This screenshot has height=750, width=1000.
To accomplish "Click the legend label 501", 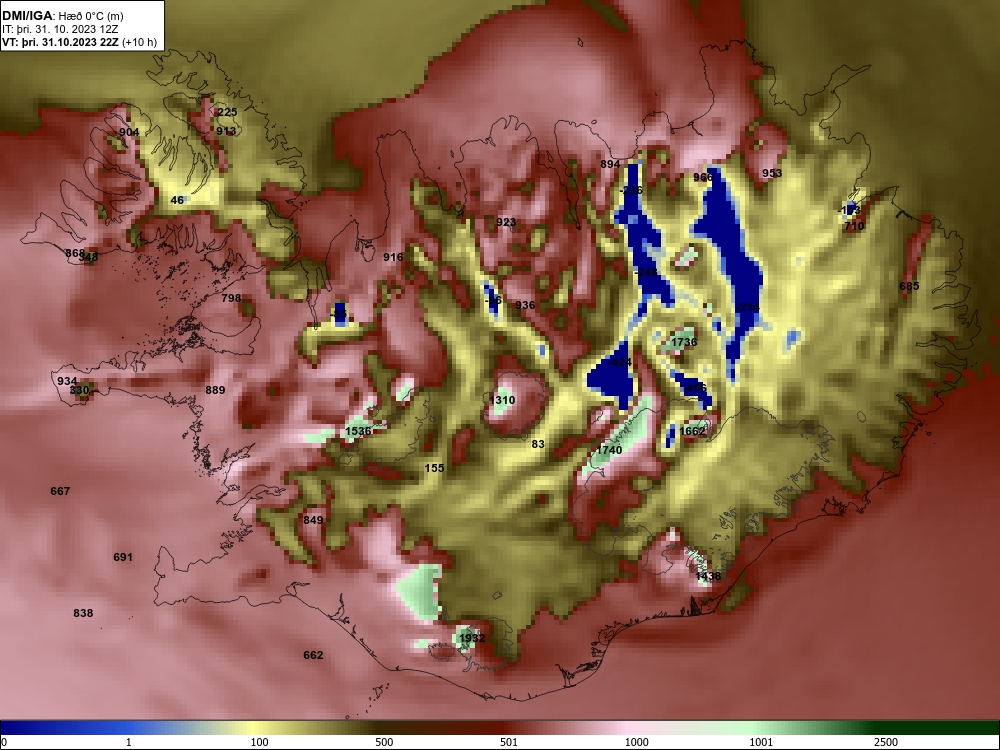I will coord(509,742).
